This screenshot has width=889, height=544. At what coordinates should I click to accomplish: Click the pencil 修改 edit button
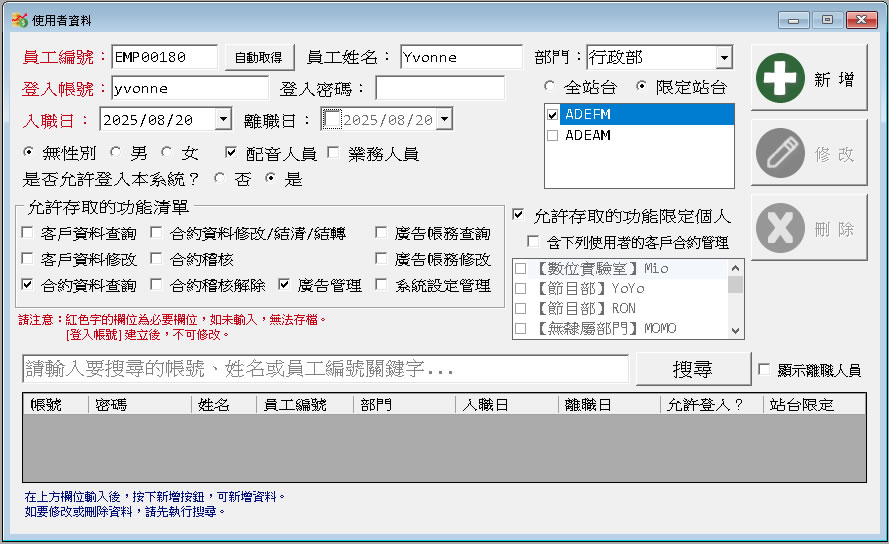(809, 153)
